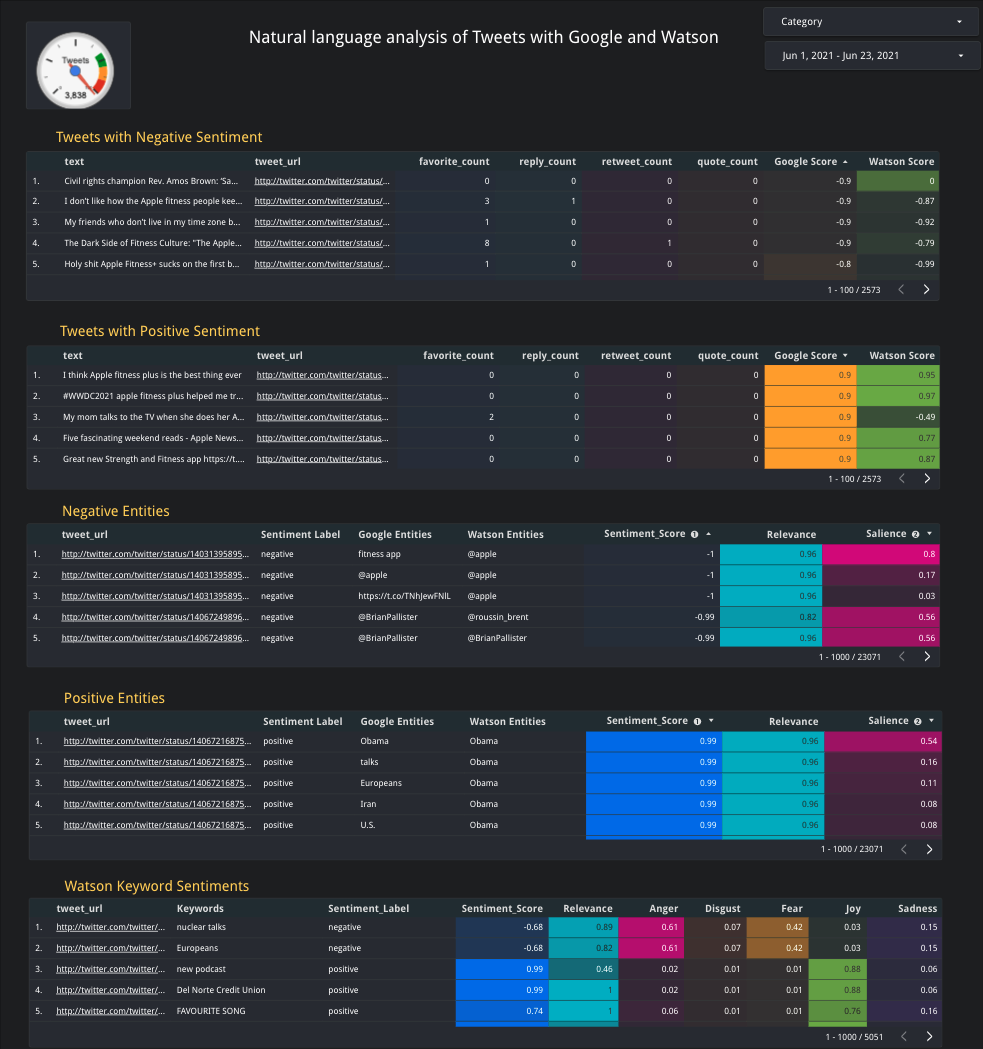The height and width of the screenshot is (1049, 983).
Task: Open the Jun 1 – Jun 23, 2021 date range picker
Action: 871,56
